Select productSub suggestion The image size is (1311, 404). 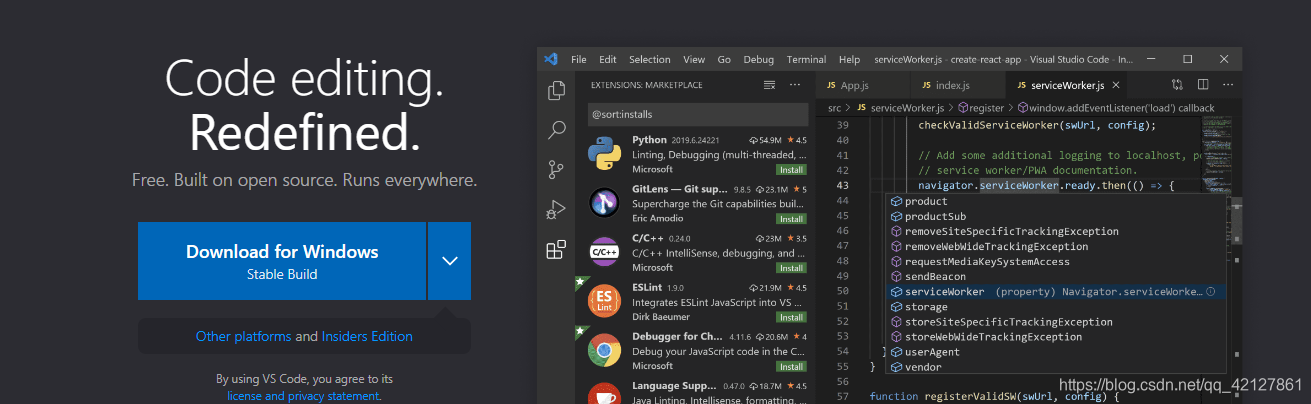point(1058,216)
